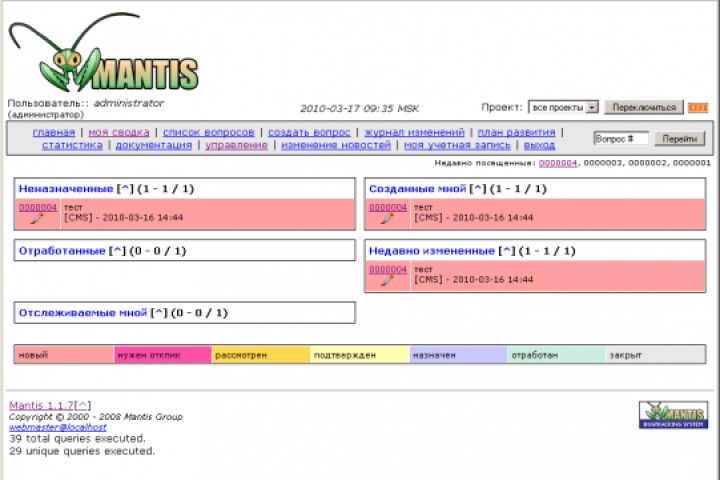The image size is (720, 480).
Task: Click the Mantis bugtracking system badge in footer
Action: click(x=673, y=415)
